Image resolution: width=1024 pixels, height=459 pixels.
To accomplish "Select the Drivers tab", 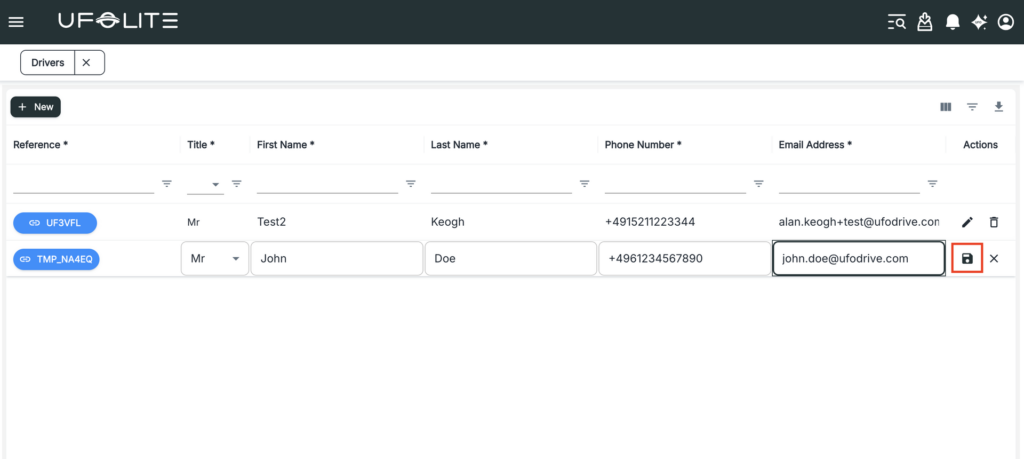I will [x=47, y=62].
